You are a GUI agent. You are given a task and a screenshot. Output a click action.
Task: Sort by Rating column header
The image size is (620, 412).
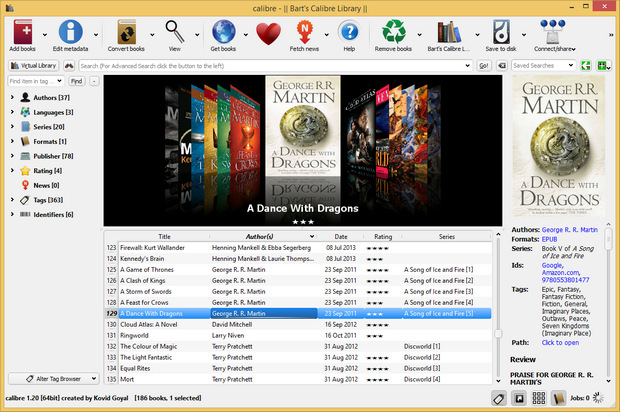383,236
